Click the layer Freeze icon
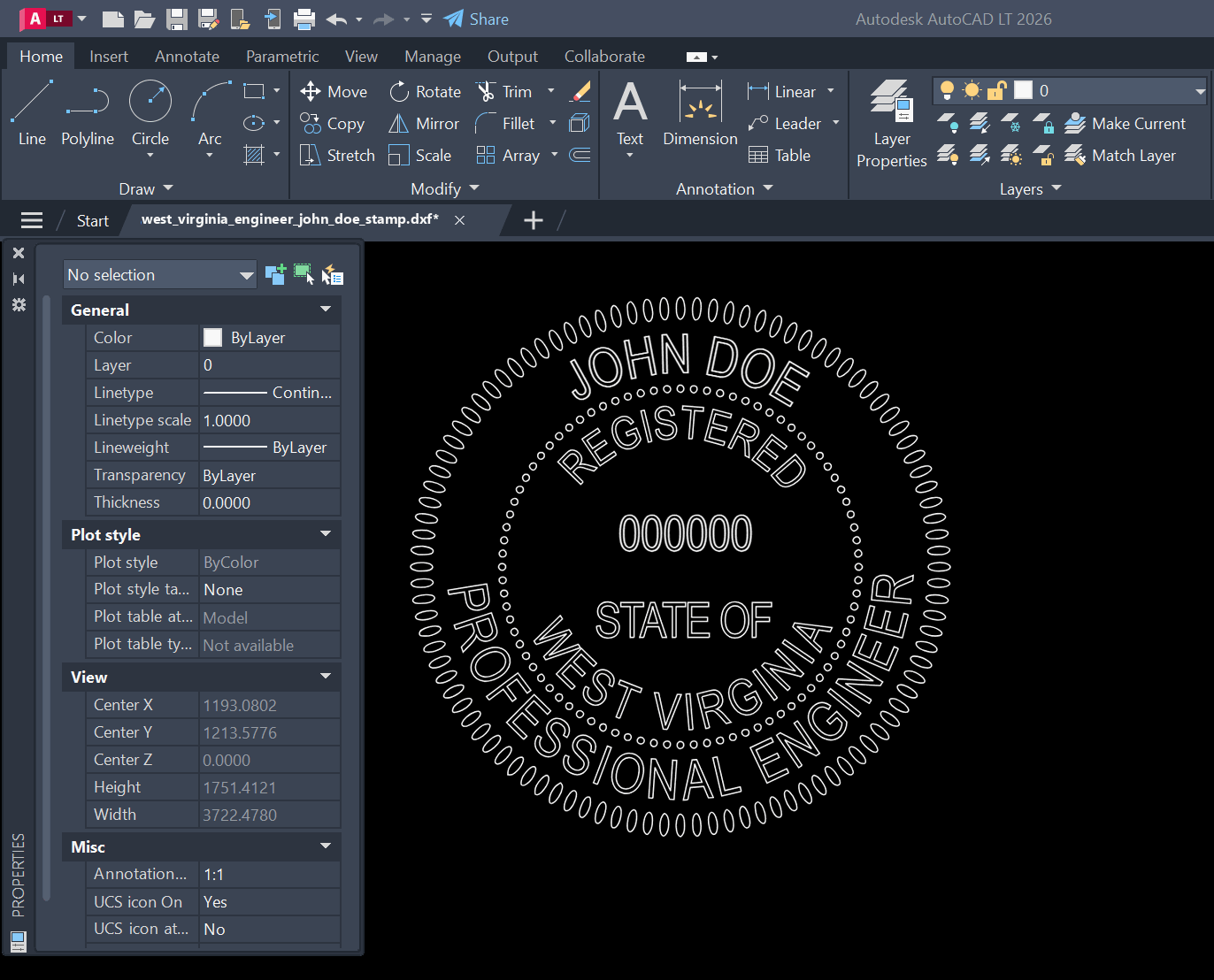The height and width of the screenshot is (980, 1214). coord(1011,123)
